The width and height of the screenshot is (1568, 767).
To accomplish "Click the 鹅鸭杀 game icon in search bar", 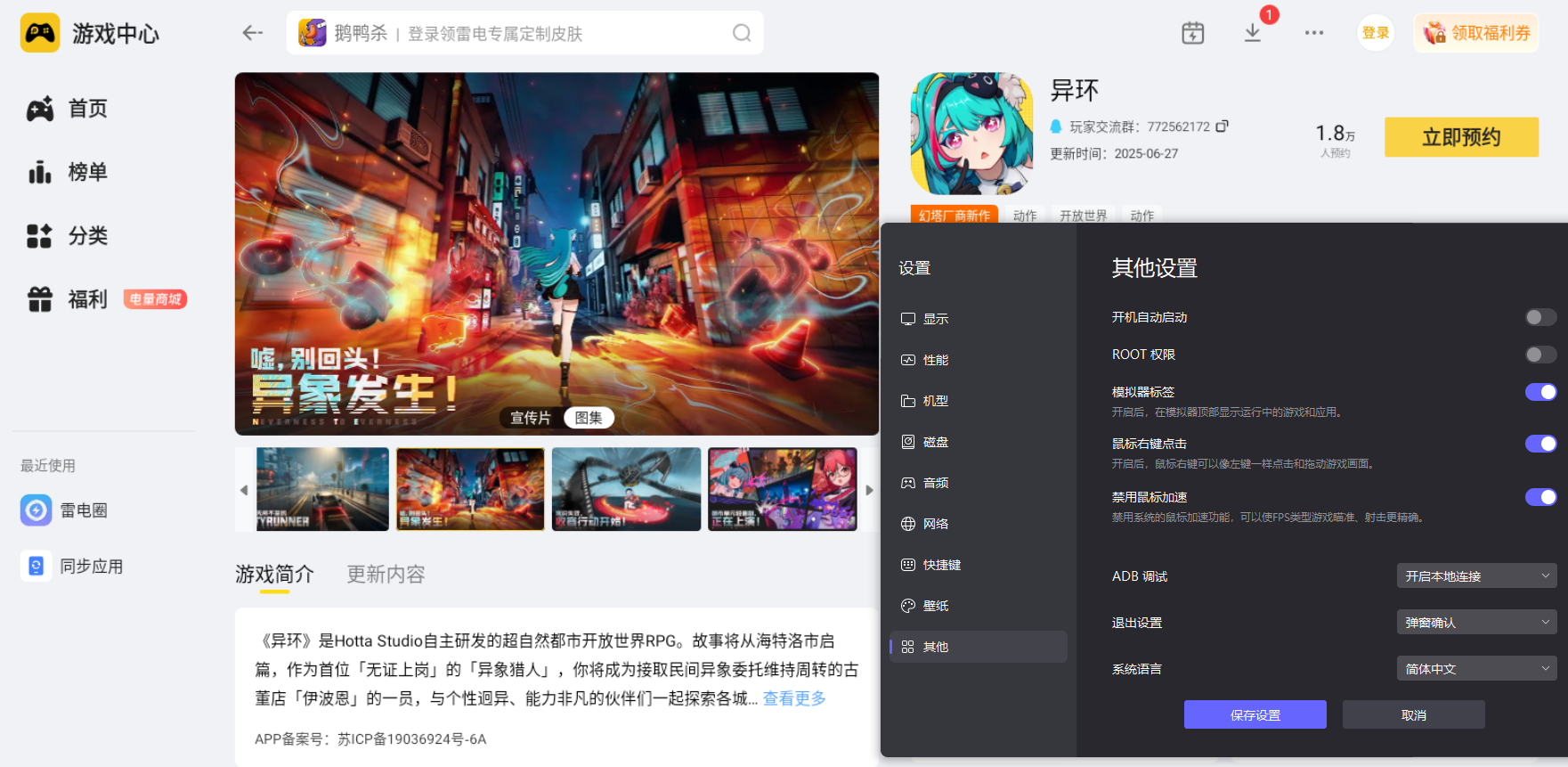I will coord(312,33).
